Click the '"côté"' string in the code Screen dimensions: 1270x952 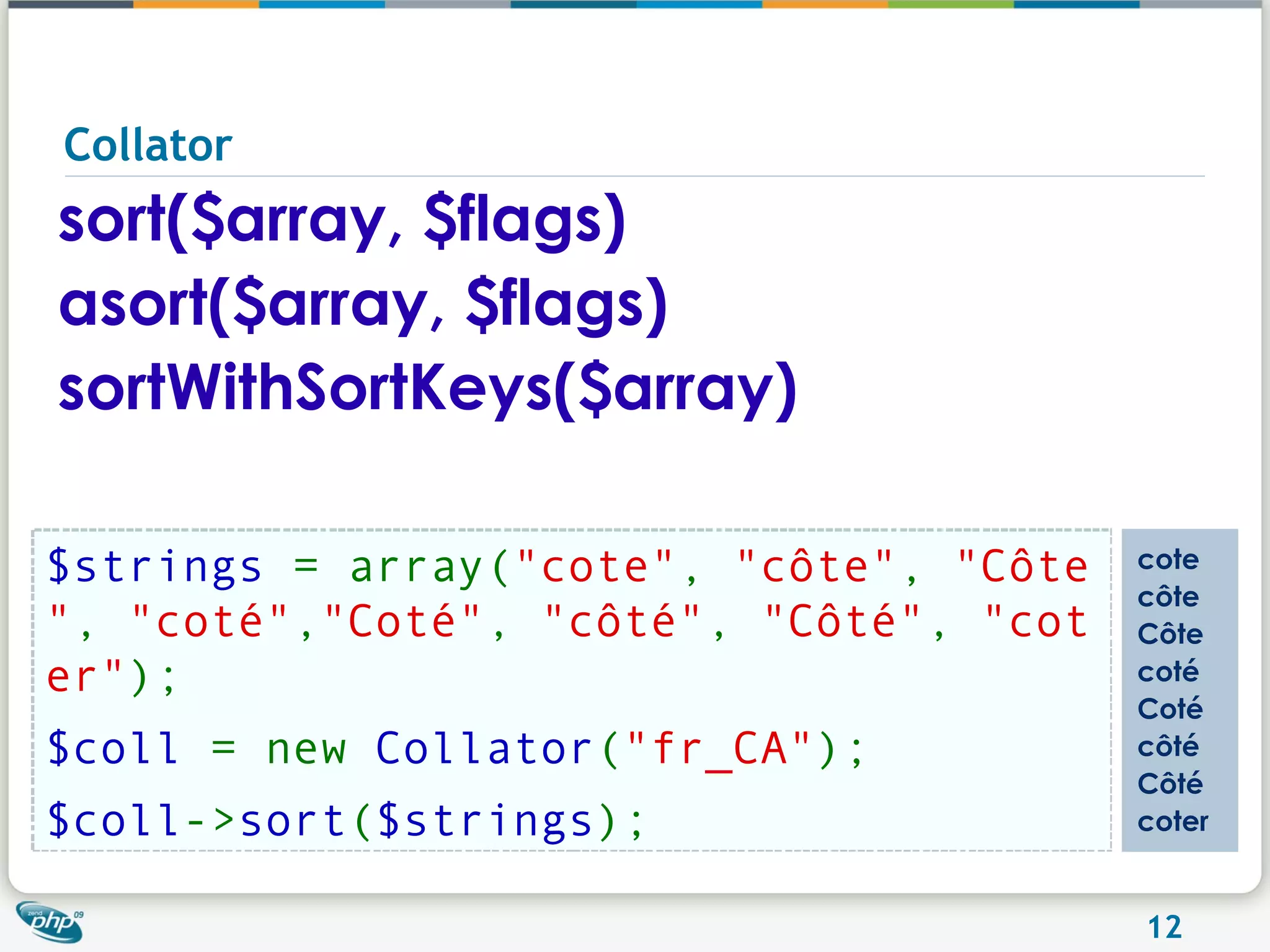coord(623,620)
